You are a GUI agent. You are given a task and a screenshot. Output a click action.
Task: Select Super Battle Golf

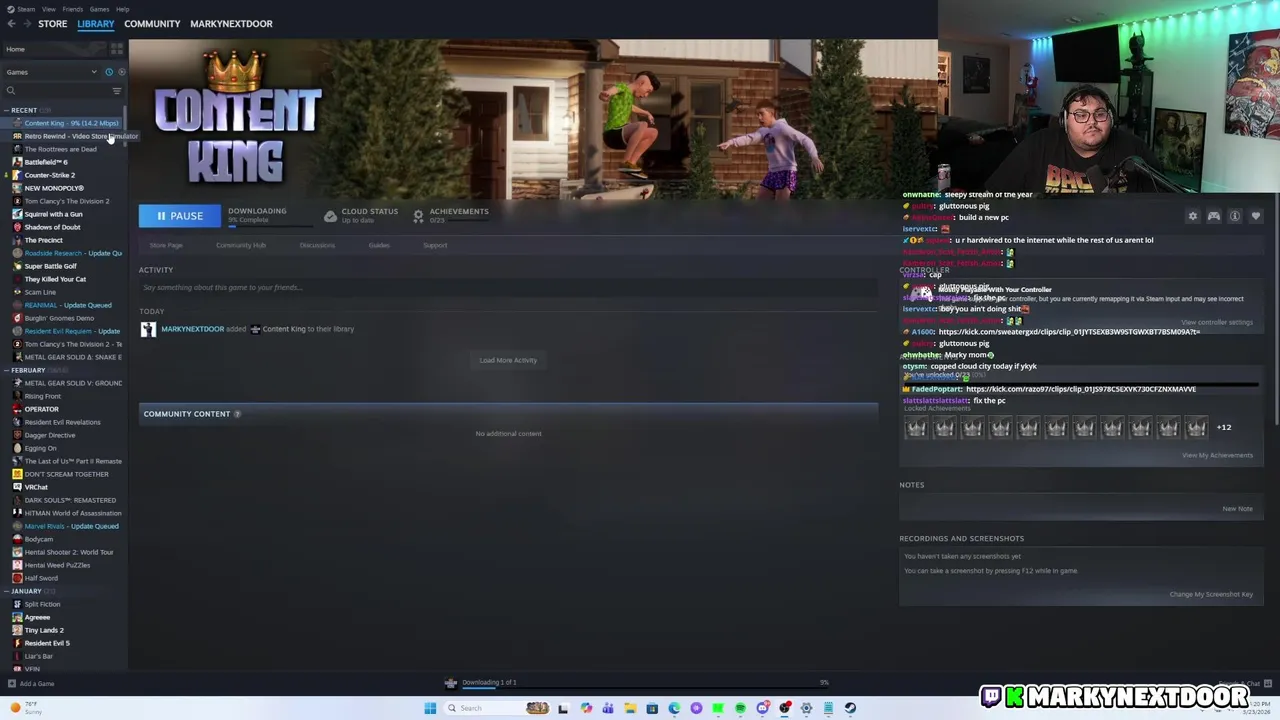pos(50,266)
